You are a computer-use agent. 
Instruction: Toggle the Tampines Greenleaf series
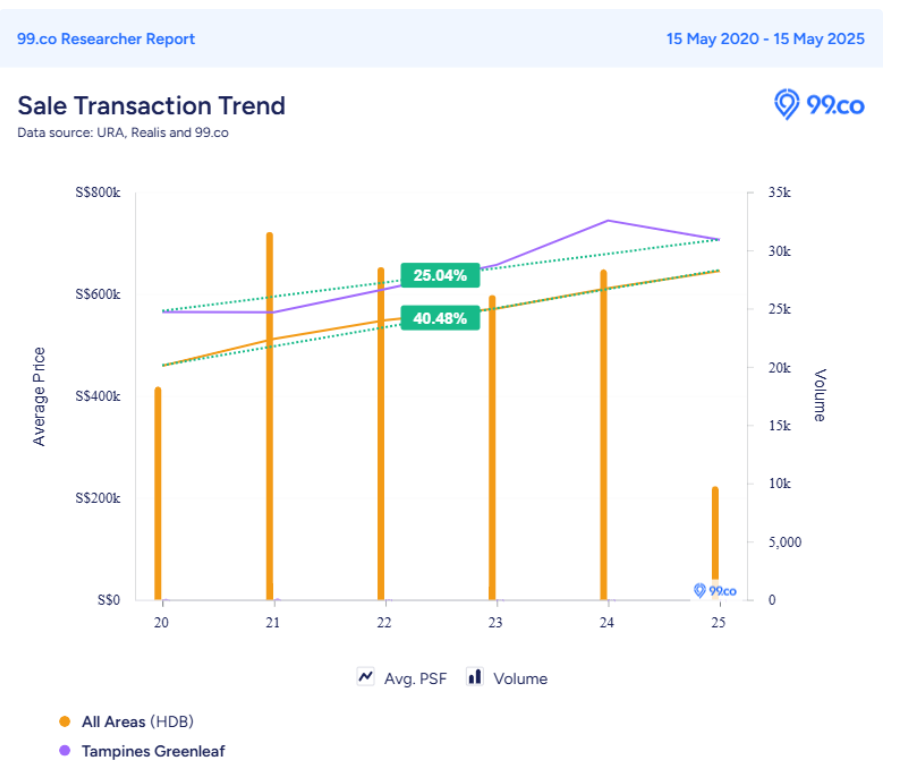(154, 751)
